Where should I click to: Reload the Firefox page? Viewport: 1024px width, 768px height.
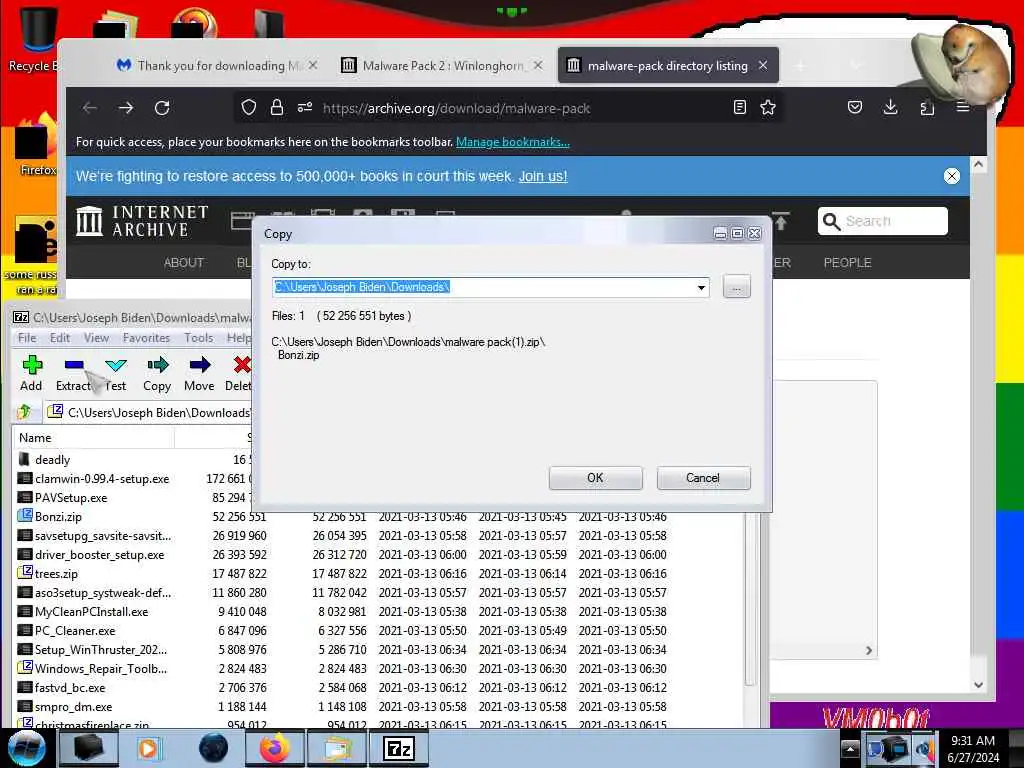point(162,108)
